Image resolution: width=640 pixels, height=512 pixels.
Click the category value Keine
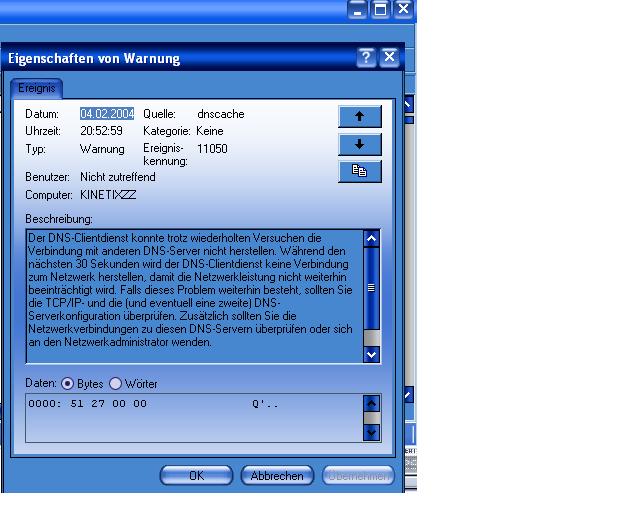point(210,131)
